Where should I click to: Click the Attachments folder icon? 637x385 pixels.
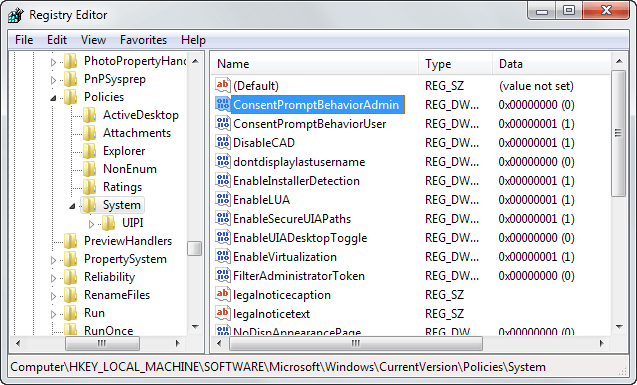pyautogui.click(x=90, y=133)
